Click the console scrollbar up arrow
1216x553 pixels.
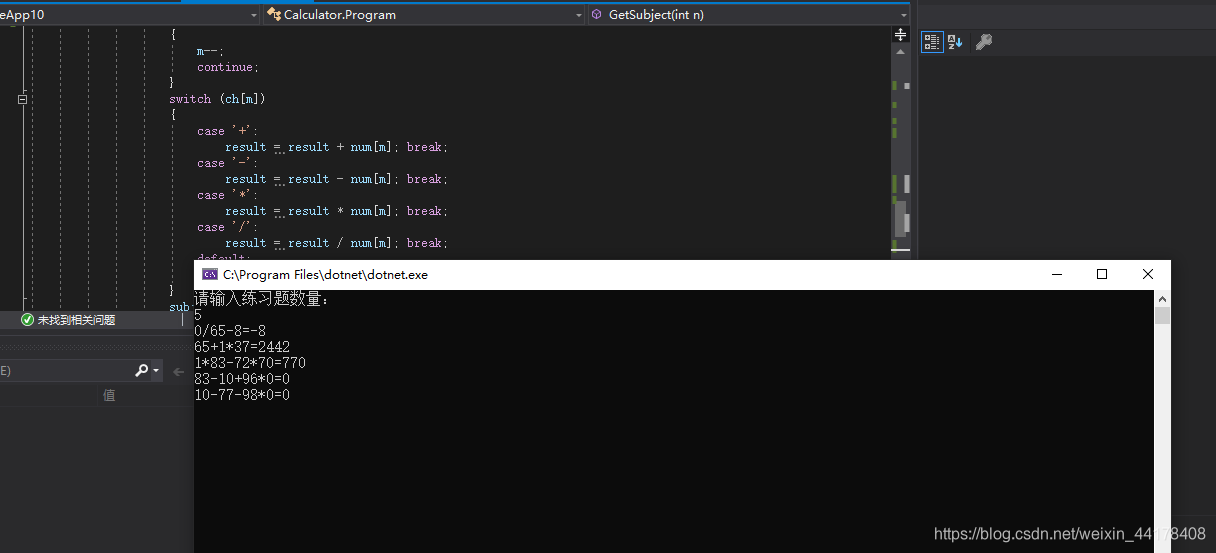(1162, 299)
